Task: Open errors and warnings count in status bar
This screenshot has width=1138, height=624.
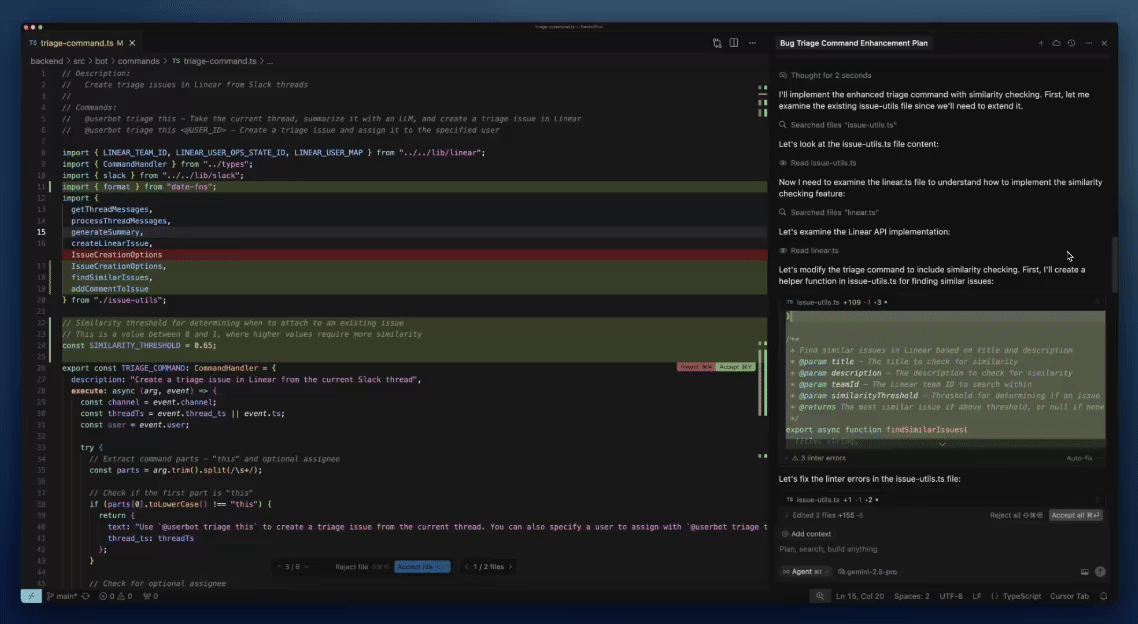Action: [x=115, y=596]
